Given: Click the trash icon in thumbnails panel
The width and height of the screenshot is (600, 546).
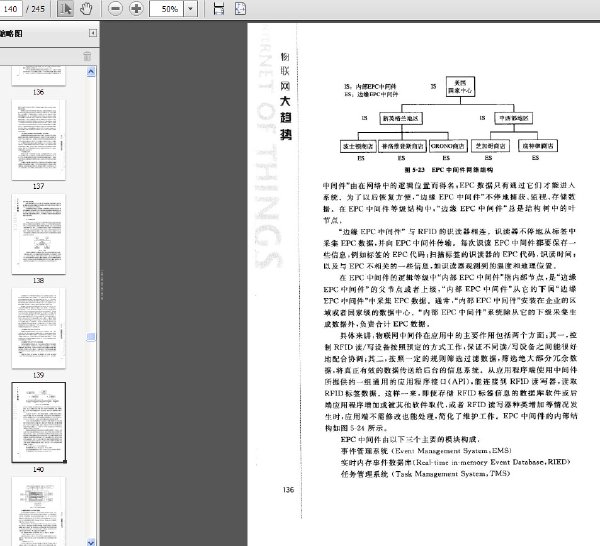Looking at the screenshot, I should [87, 56].
